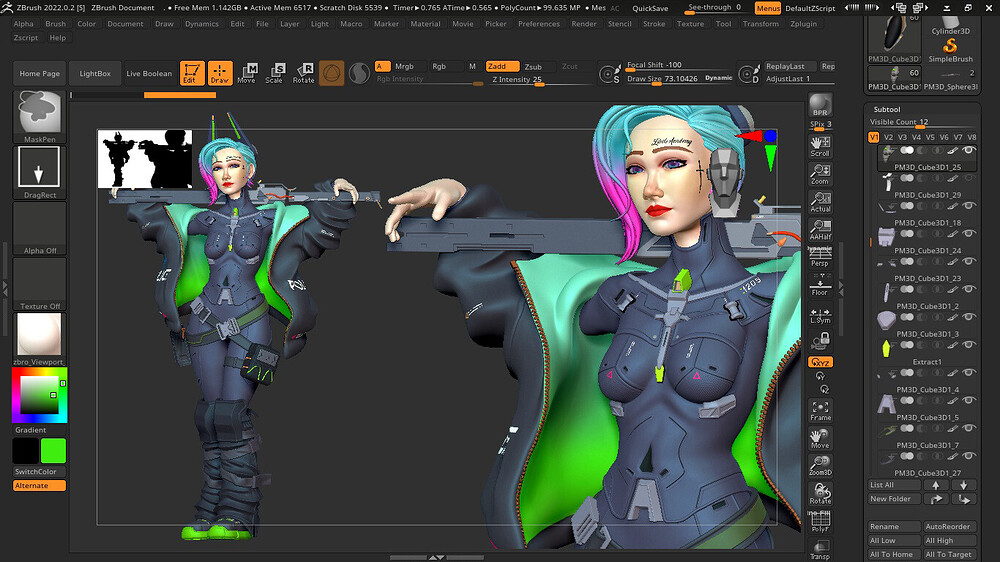Open the Alpha menu
The width and height of the screenshot is (1000, 562).
coord(24,24)
